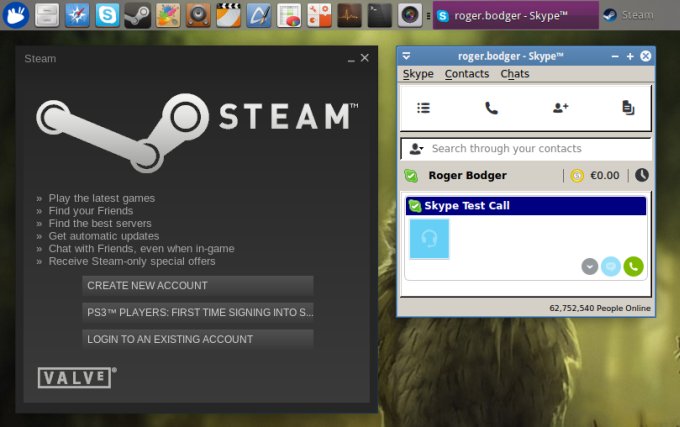
Task: Click the blue chat bubble button for test call
Action: coord(611,266)
